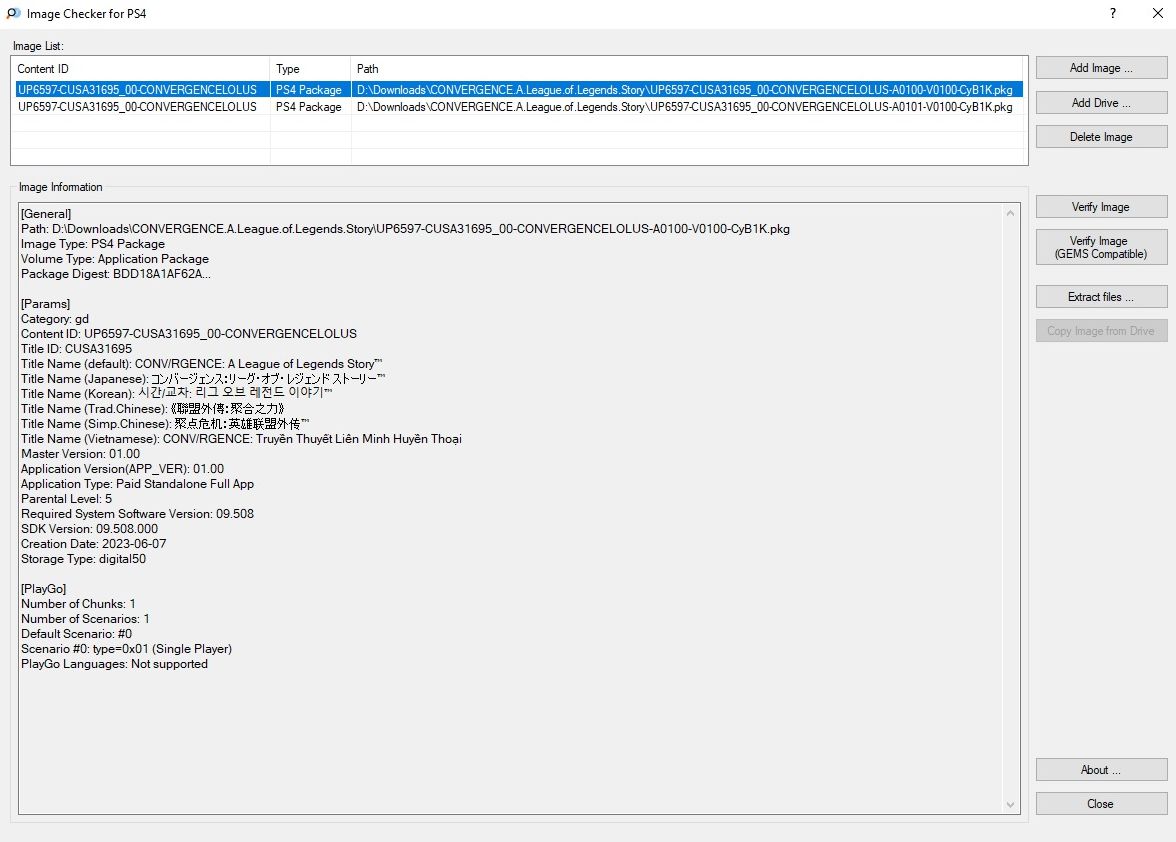1176x842 pixels.
Task: Click Title Name (Simp.Chinese) line
Action: coord(165,424)
